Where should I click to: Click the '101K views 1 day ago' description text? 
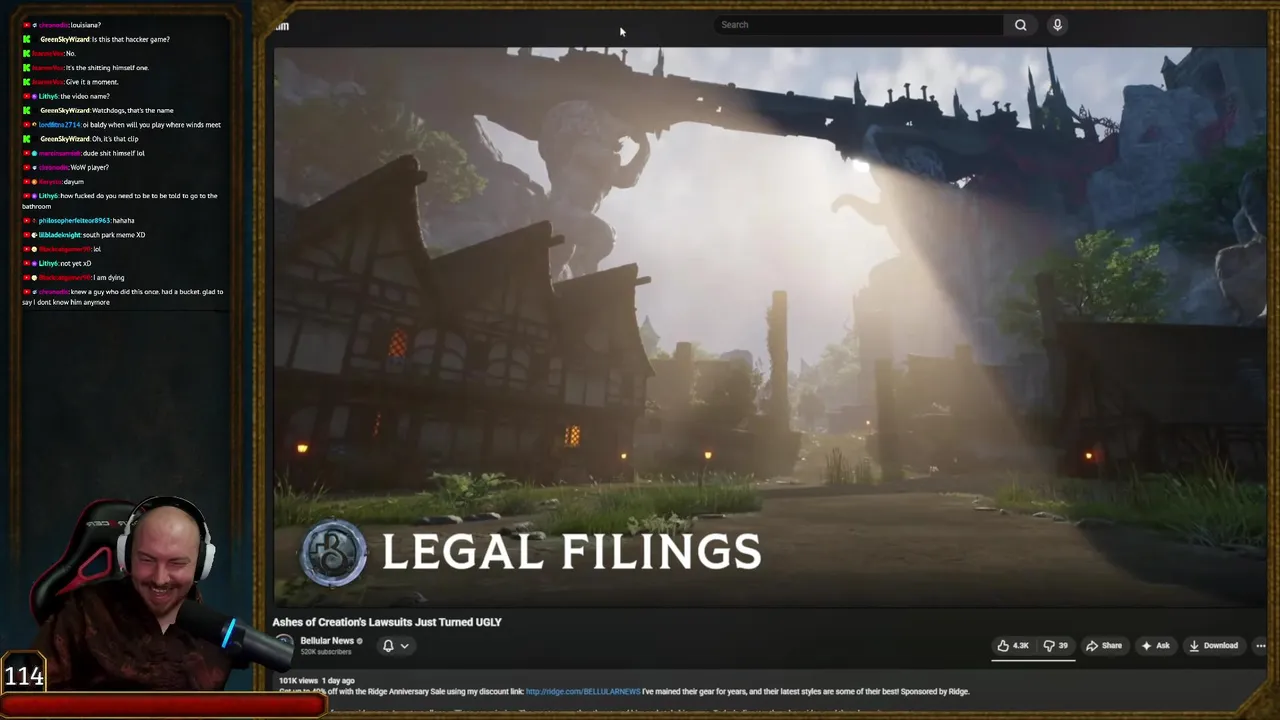(315, 681)
